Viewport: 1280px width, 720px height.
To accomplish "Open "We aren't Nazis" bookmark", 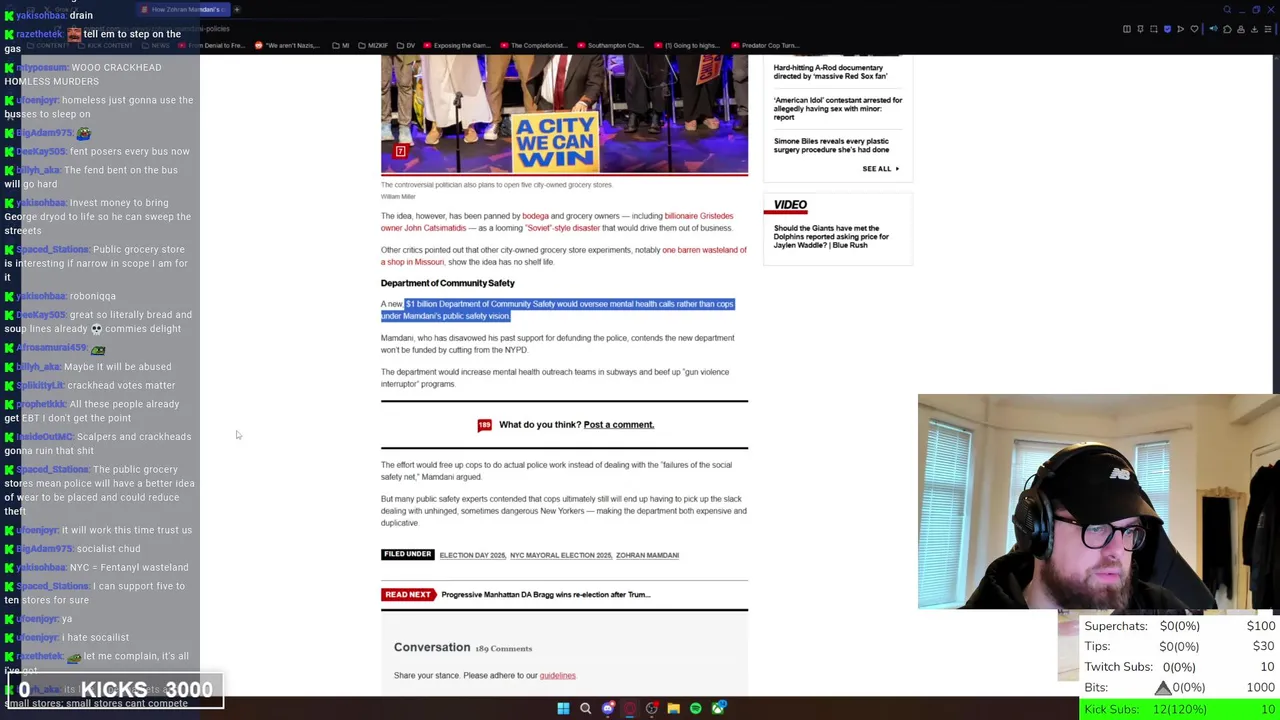I will [288, 45].
